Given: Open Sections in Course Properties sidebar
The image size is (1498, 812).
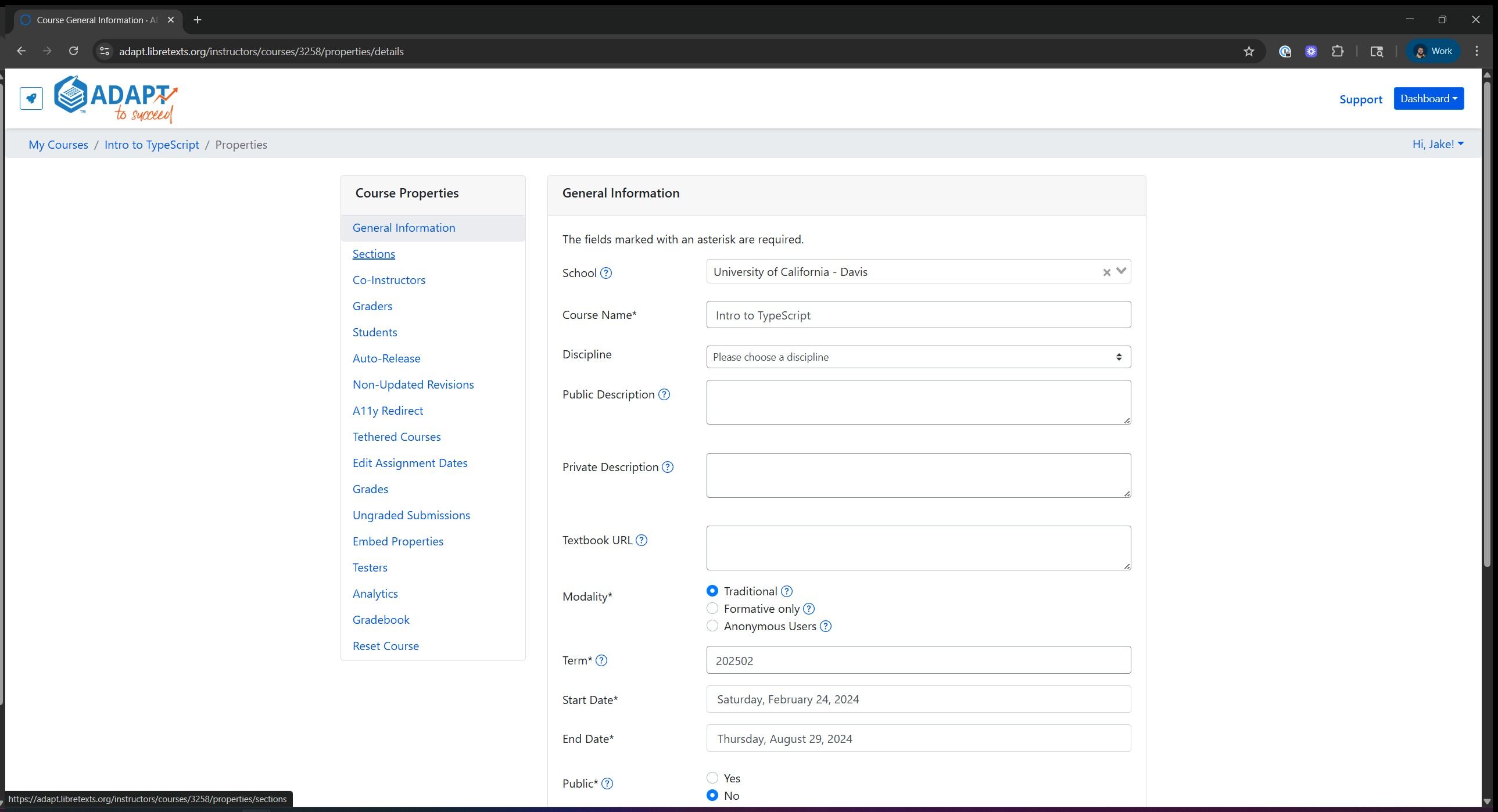Looking at the screenshot, I should pos(373,254).
